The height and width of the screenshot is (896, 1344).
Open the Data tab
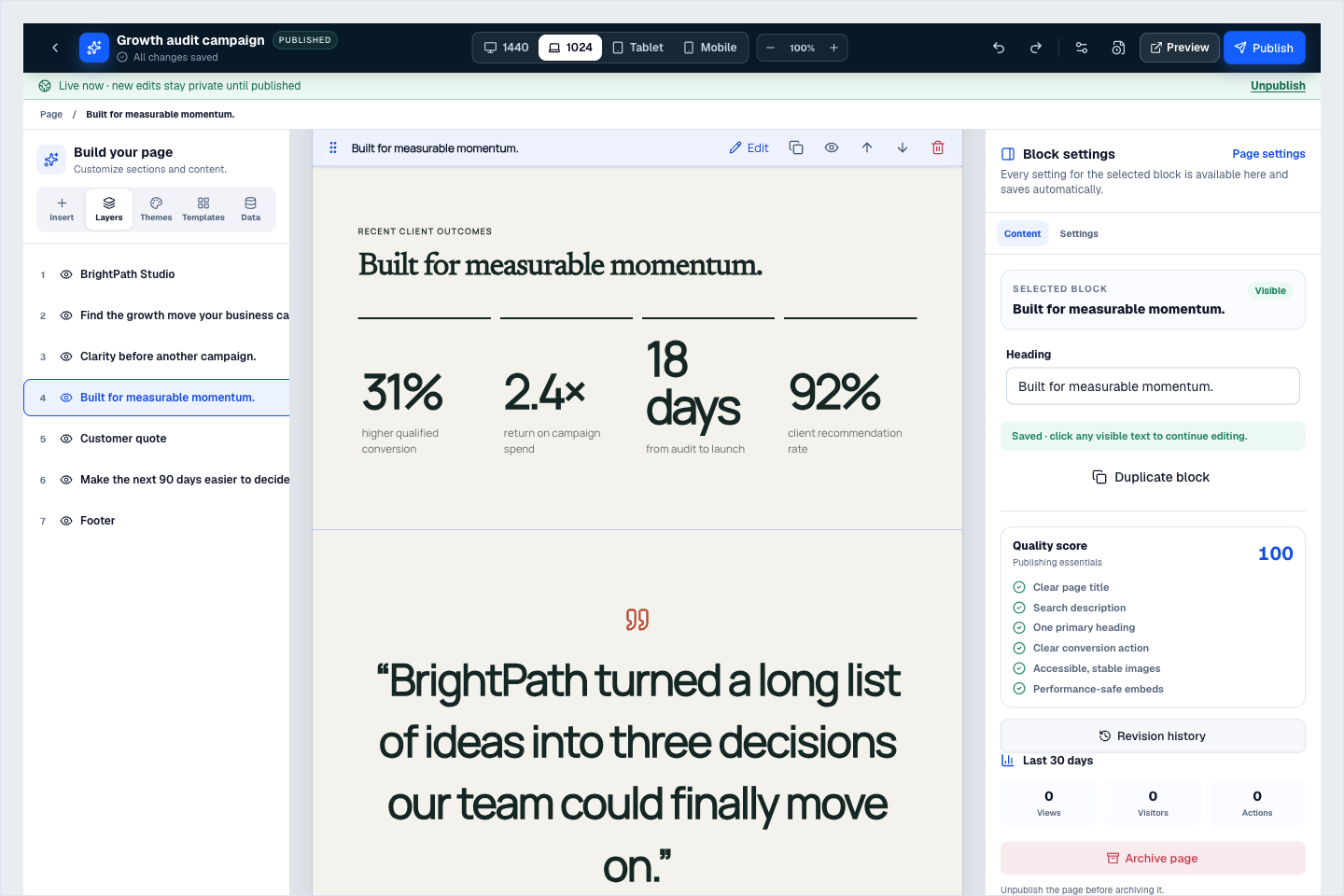point(250,209)
